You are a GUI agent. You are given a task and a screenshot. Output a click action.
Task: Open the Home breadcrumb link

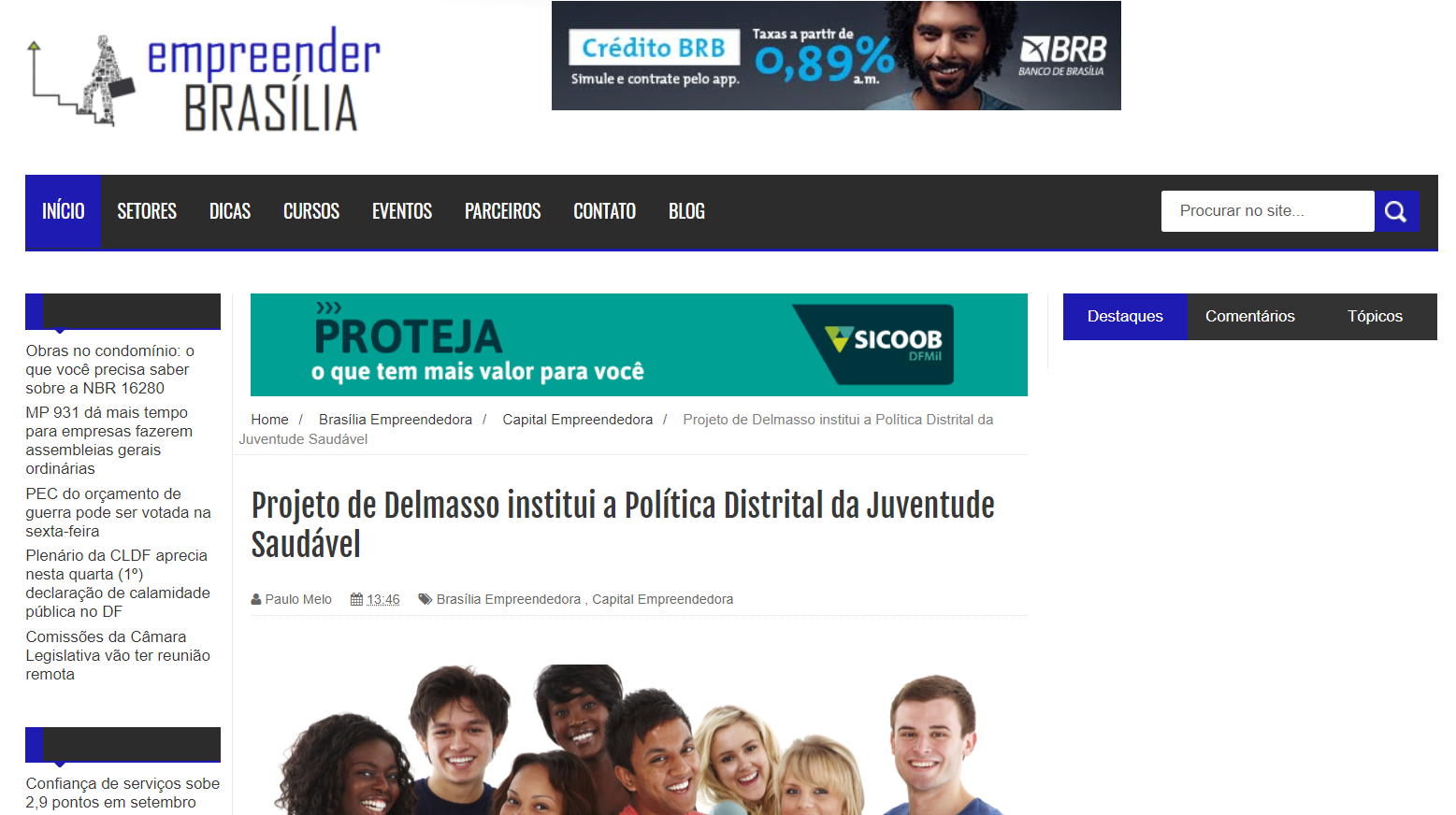tap(269, 420)
